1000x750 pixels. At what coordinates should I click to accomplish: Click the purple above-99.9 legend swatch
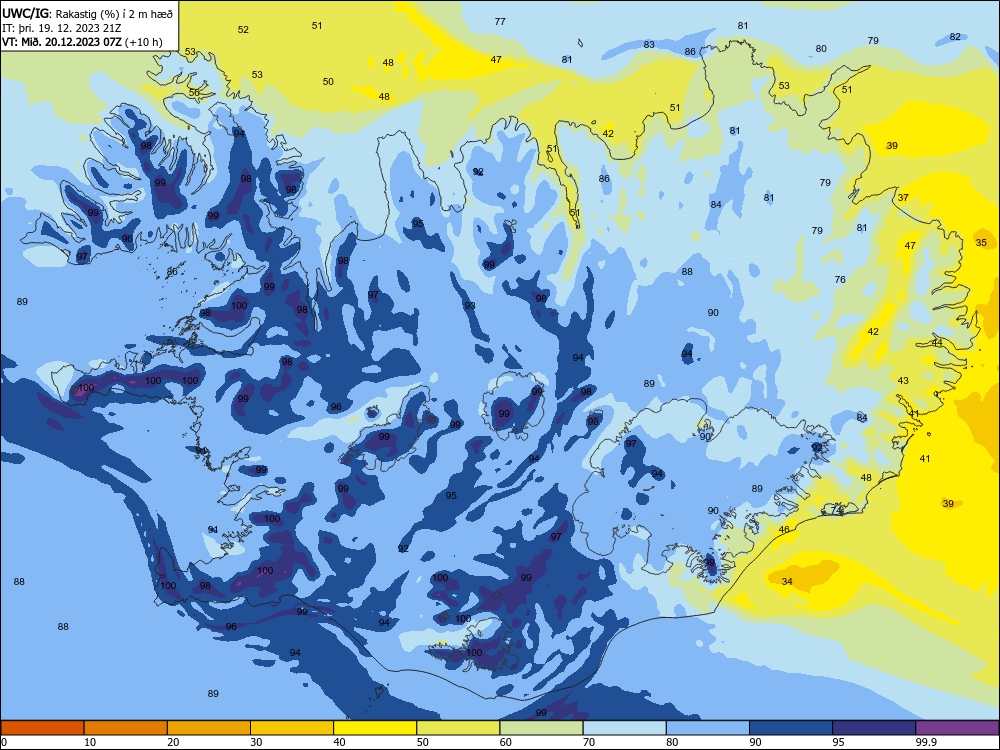click(x=957, y=728)
